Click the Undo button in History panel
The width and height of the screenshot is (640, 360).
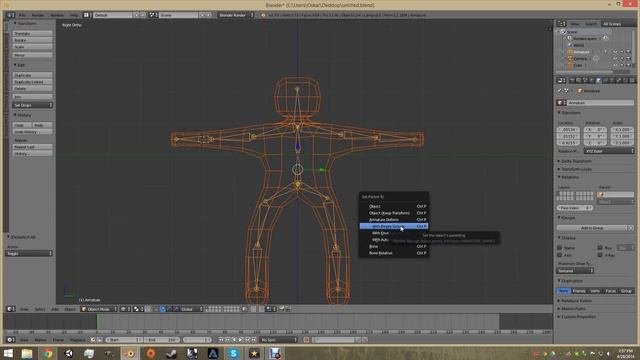22,125
